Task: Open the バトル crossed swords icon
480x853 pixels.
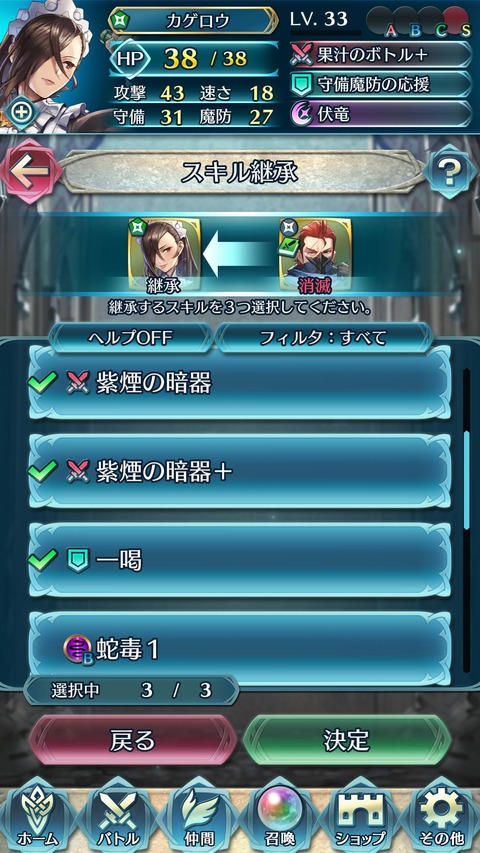Action: (x=118, y=817)
